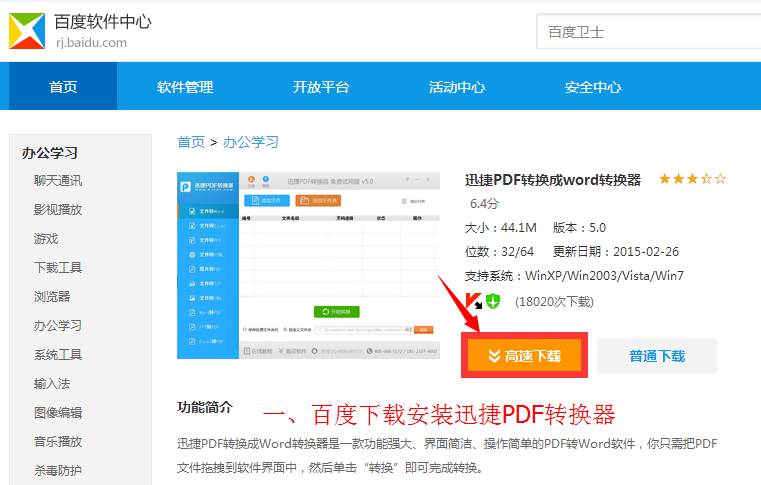Click the search box showing 百度卫士

[x=648, y=32]
